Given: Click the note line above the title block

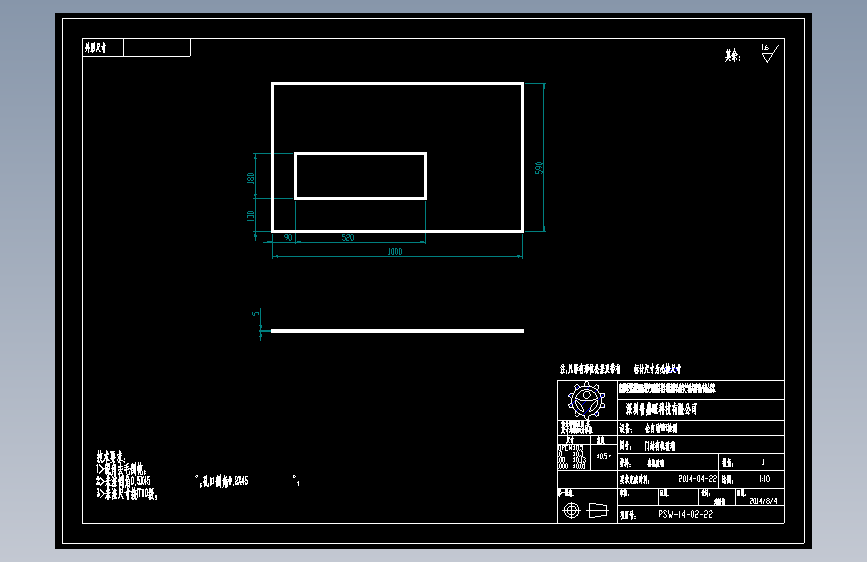Looking at the screenshot, I should point(620,369).
